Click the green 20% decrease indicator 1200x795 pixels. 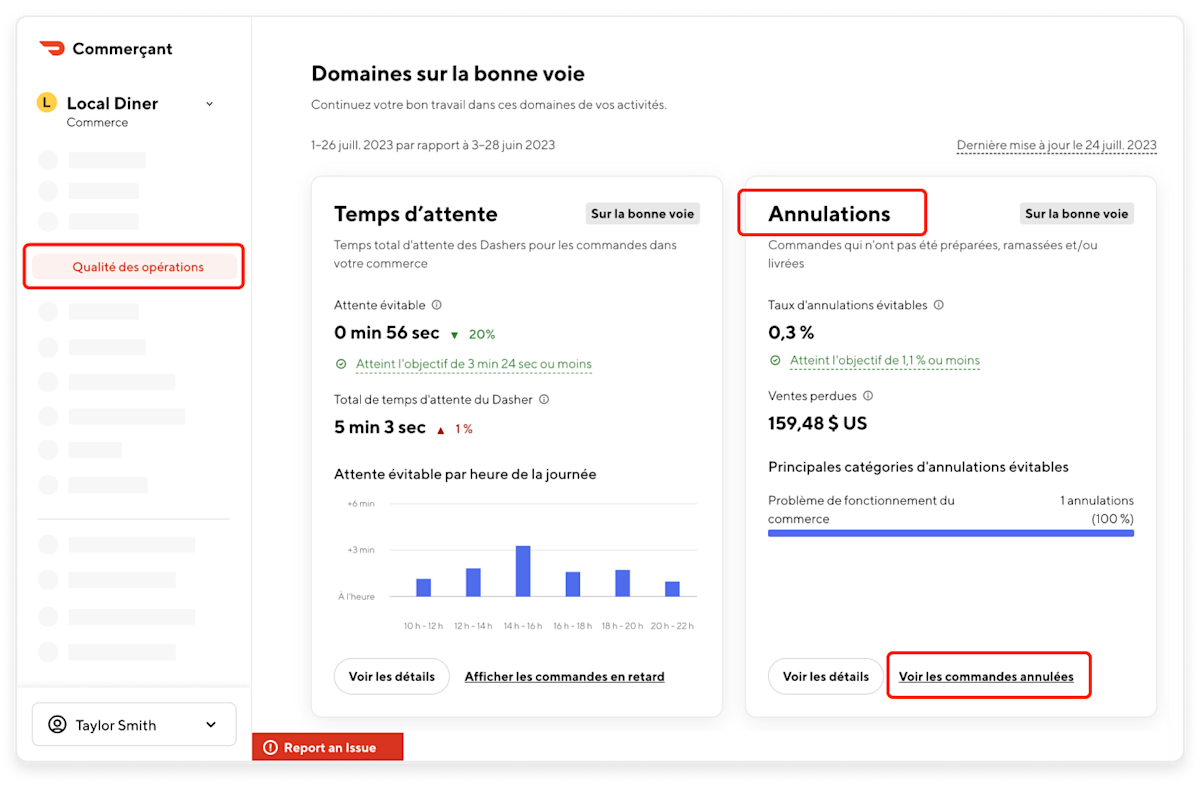472,334
